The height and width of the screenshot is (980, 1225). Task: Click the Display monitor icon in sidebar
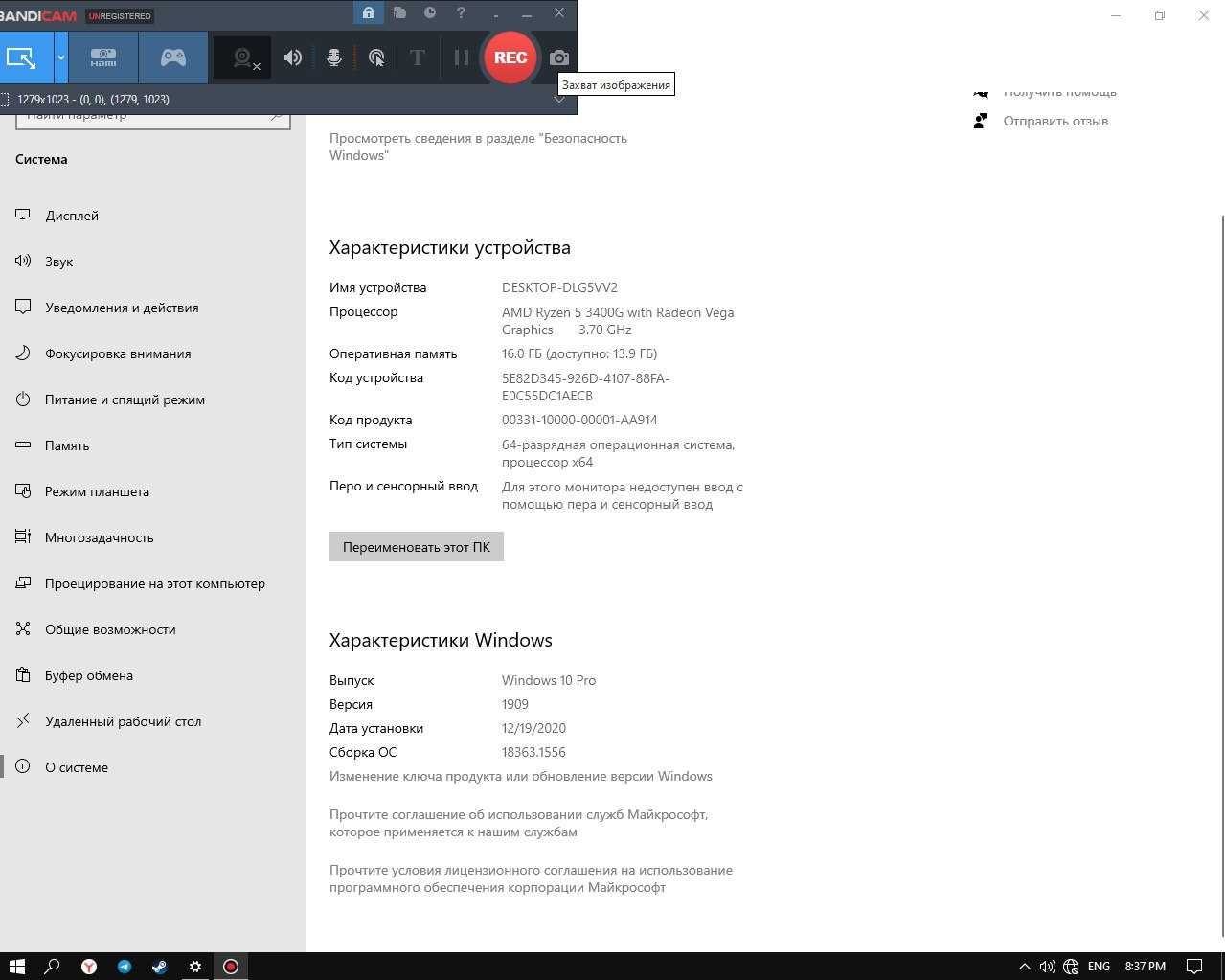[23, 215]
